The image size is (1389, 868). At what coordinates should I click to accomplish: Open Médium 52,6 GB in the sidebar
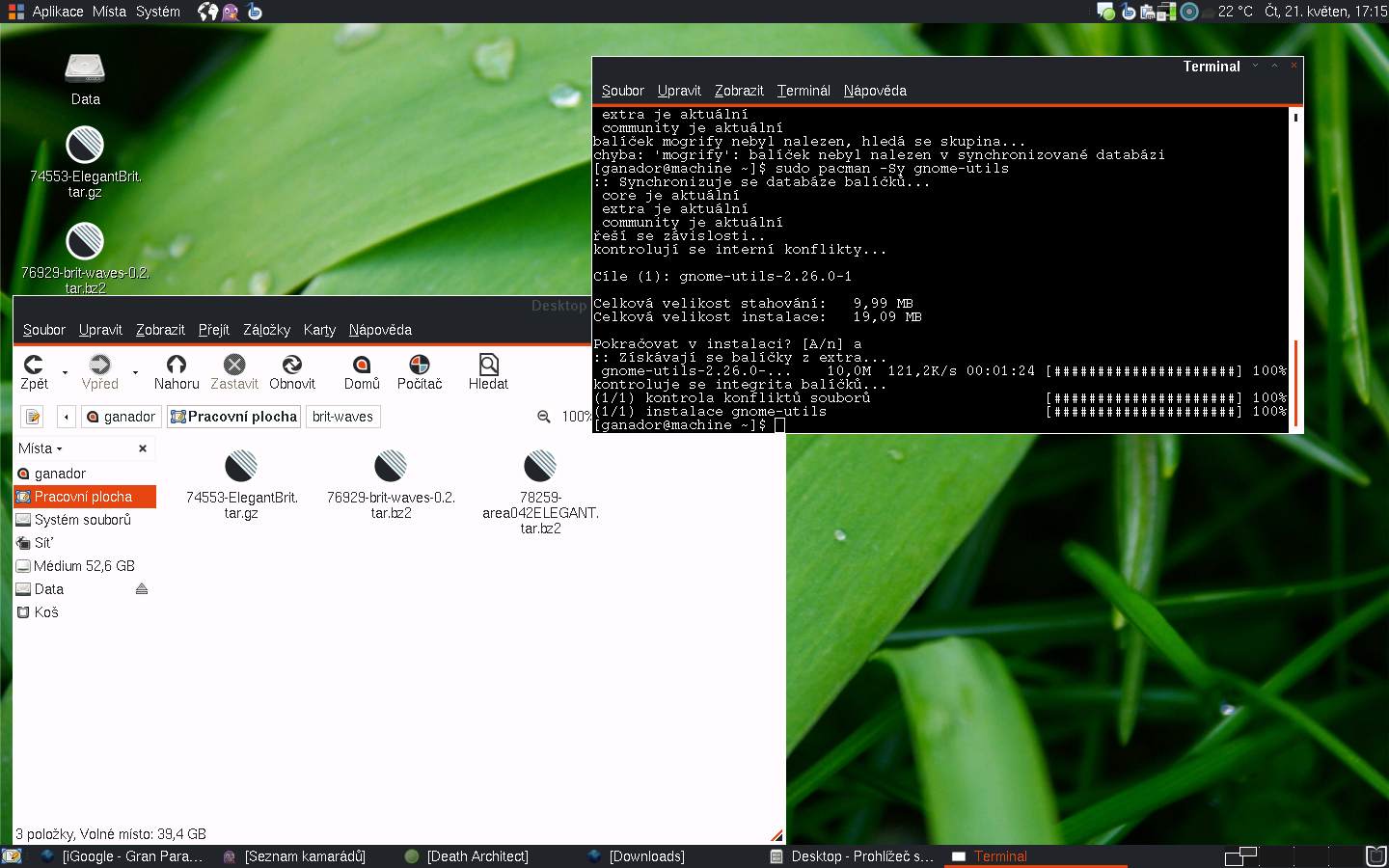coord(85,566)
